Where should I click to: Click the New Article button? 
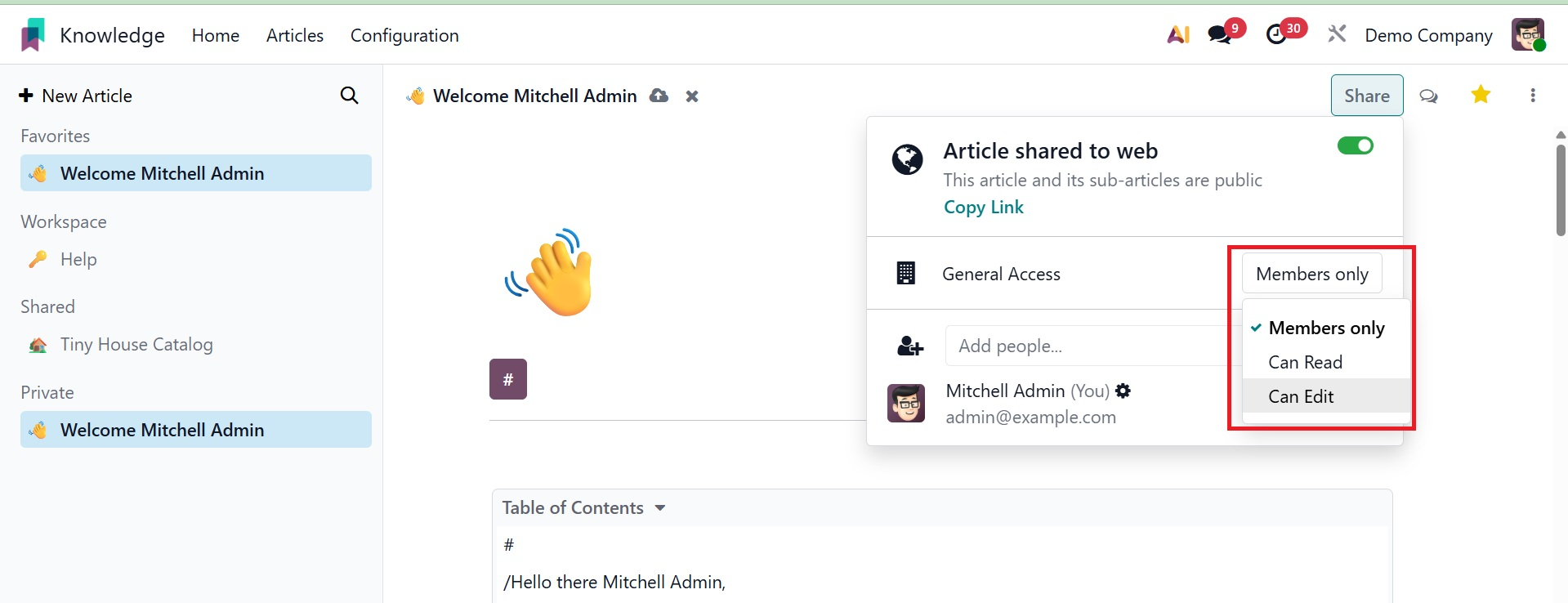(x=75, y=96)
